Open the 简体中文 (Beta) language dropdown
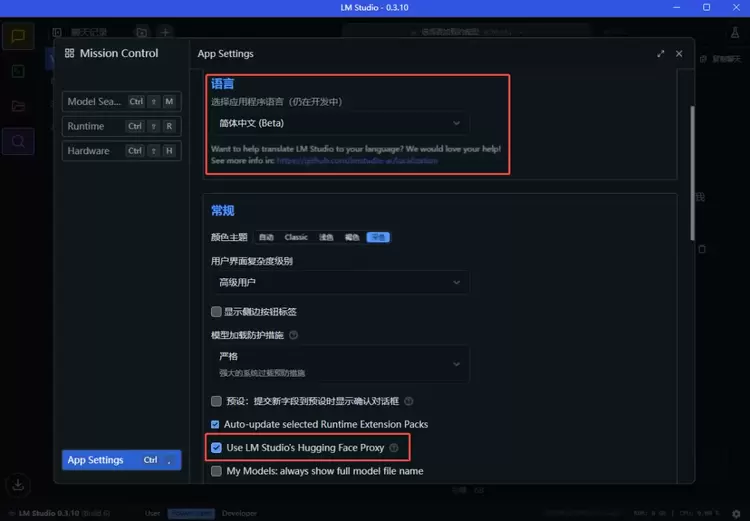The image size is (750, 521). pos(339,123)
